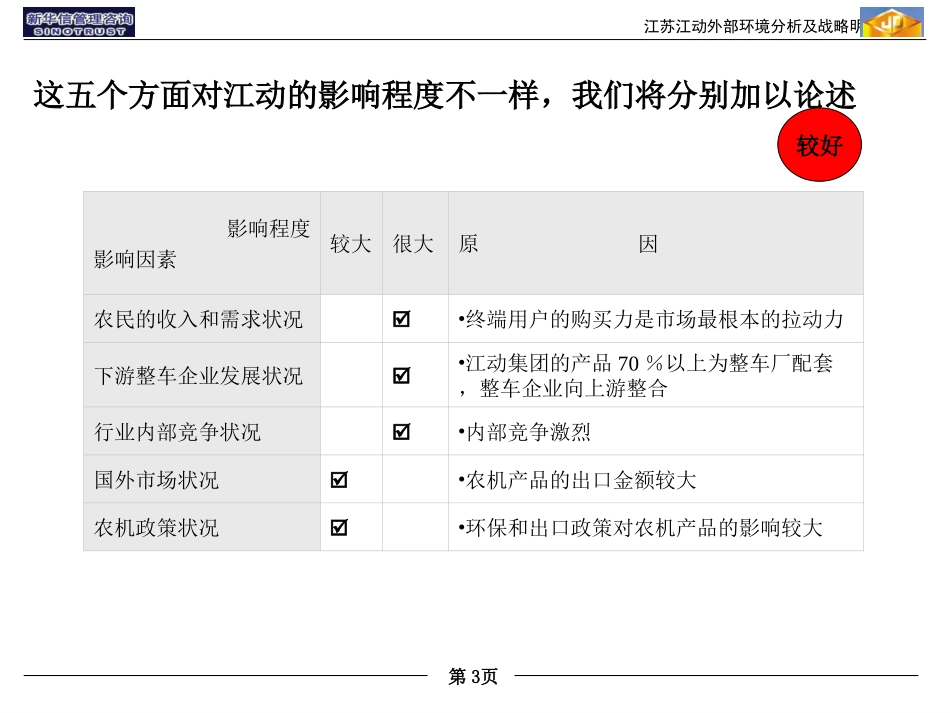Toggle the 较大 checkbox for 国外市场状况
Viewport: 950px width, 713px height.
pos(339,480)
